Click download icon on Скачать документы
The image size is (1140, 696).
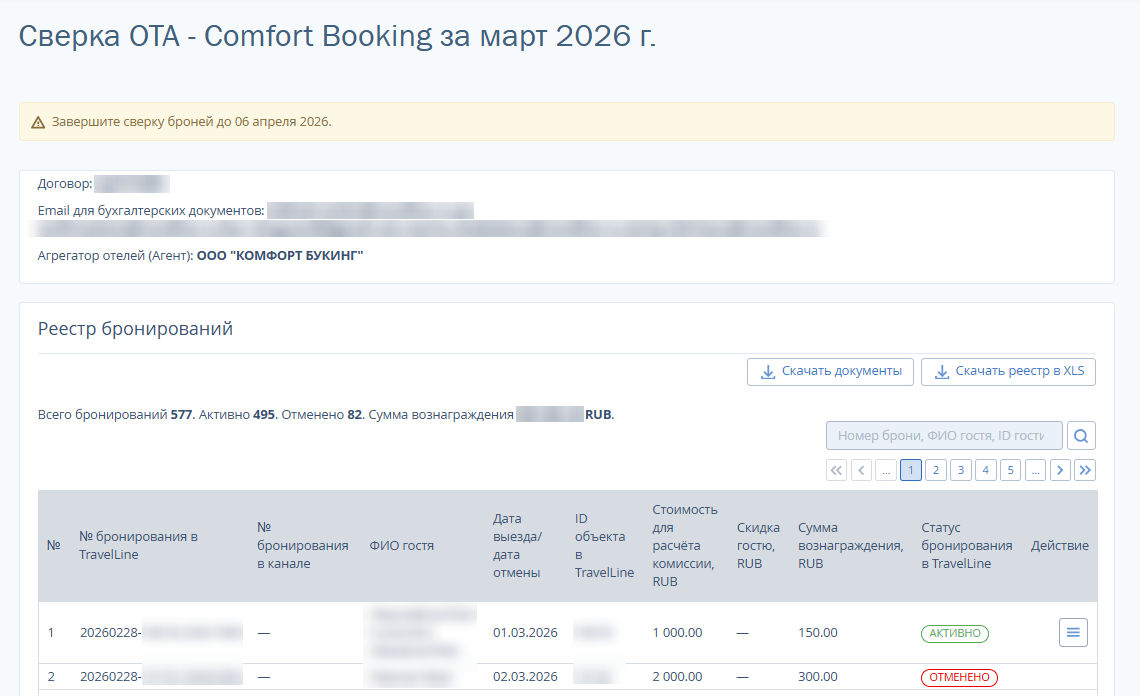[768, 372]
